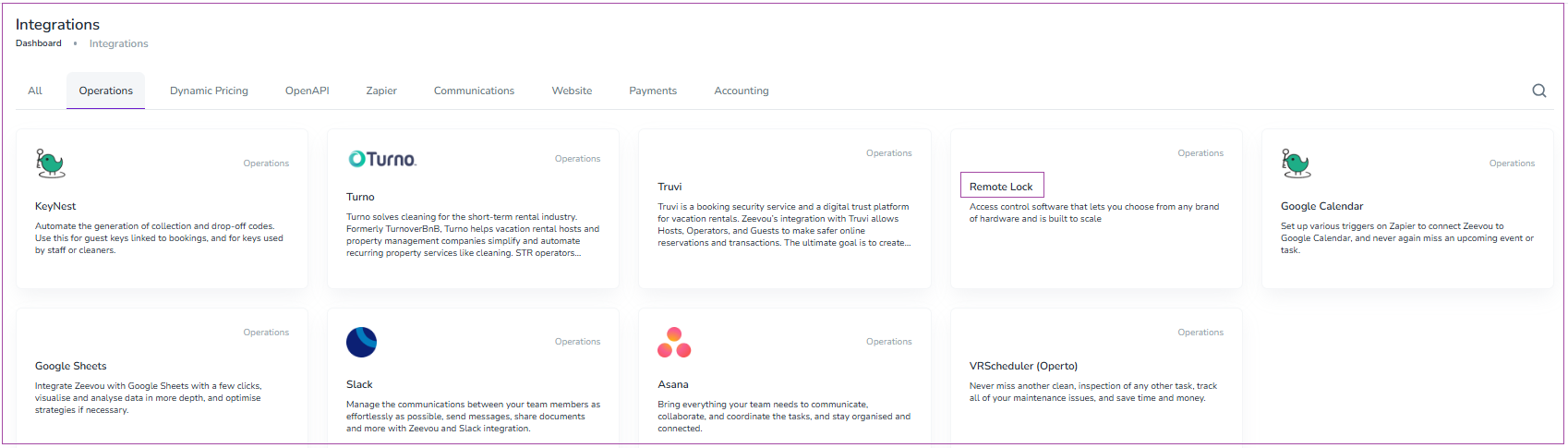Click the Slack round blue logo
This screenshot has width=1568, height=448.
[361, 342]
